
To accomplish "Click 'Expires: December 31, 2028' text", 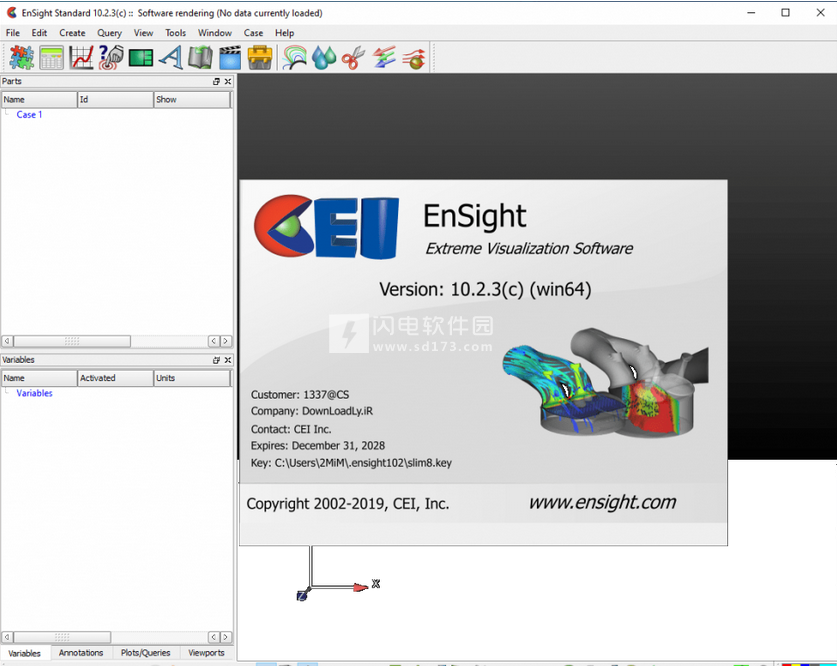I will click(318, 446).
